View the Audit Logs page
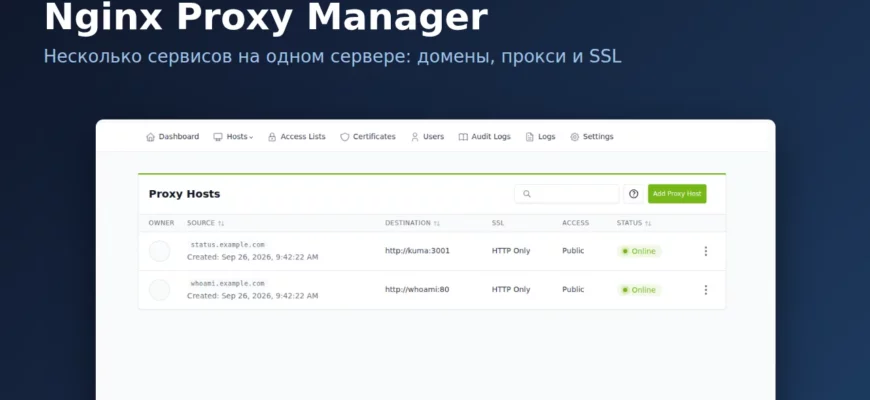 pos(484,136)
